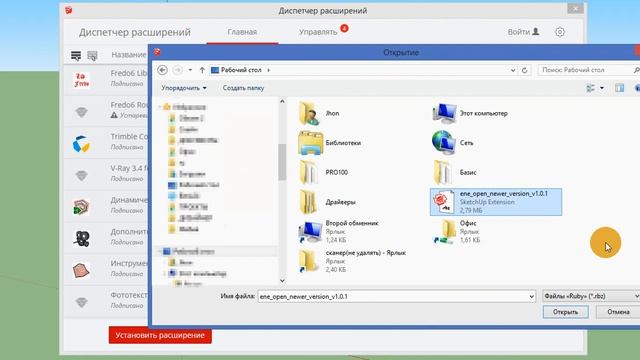Open the view options dropdown arrow
This screenshot has height=360, width=640.
(602, 88)
